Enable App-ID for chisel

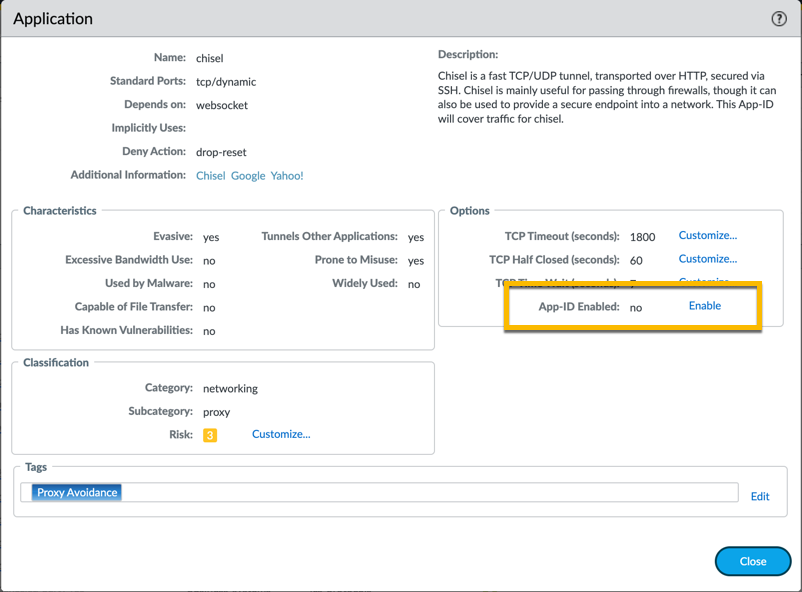point(704,306)
